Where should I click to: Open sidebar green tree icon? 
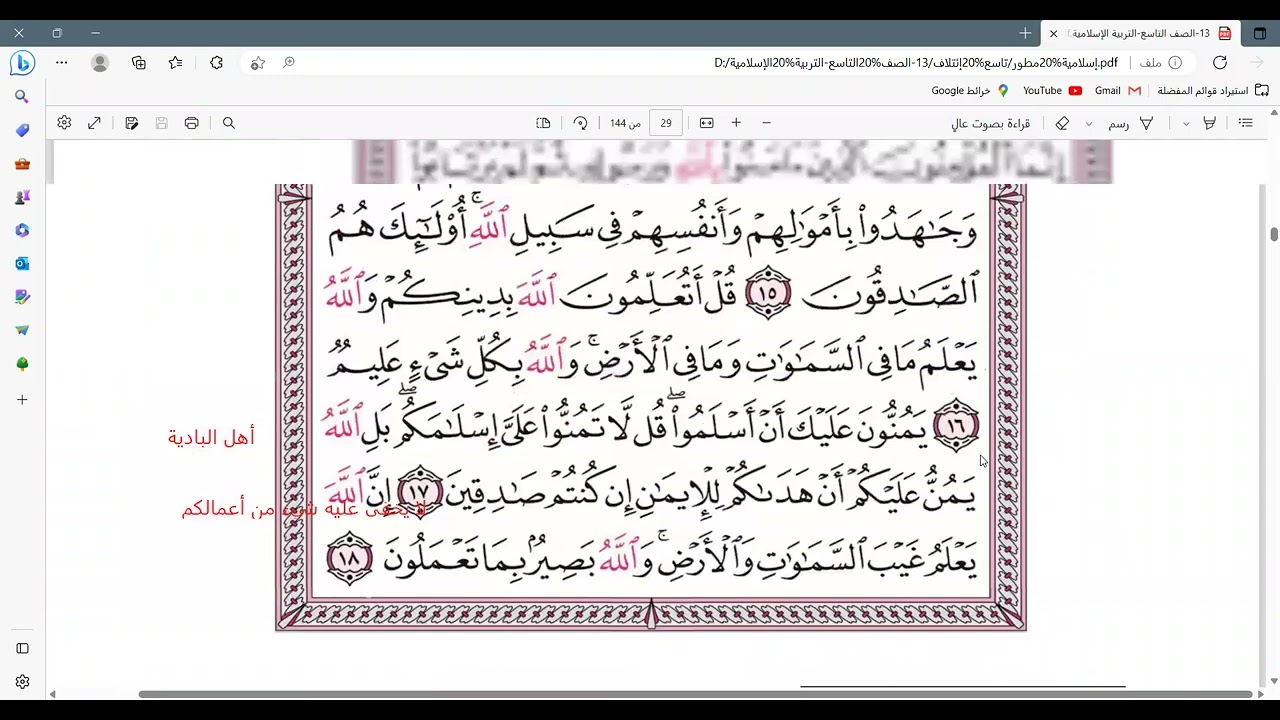tap(22, 364)
